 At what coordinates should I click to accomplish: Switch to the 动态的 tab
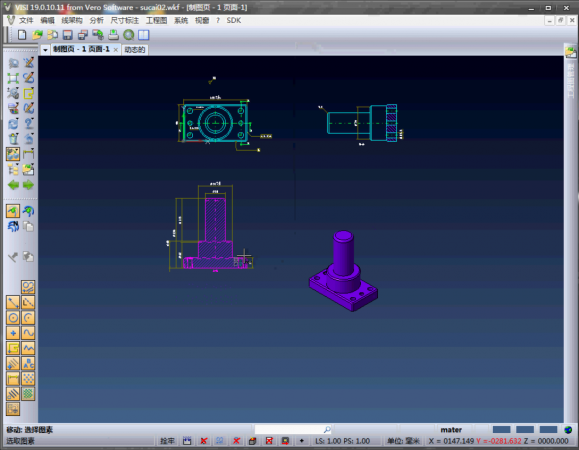[x=135, y=49]
